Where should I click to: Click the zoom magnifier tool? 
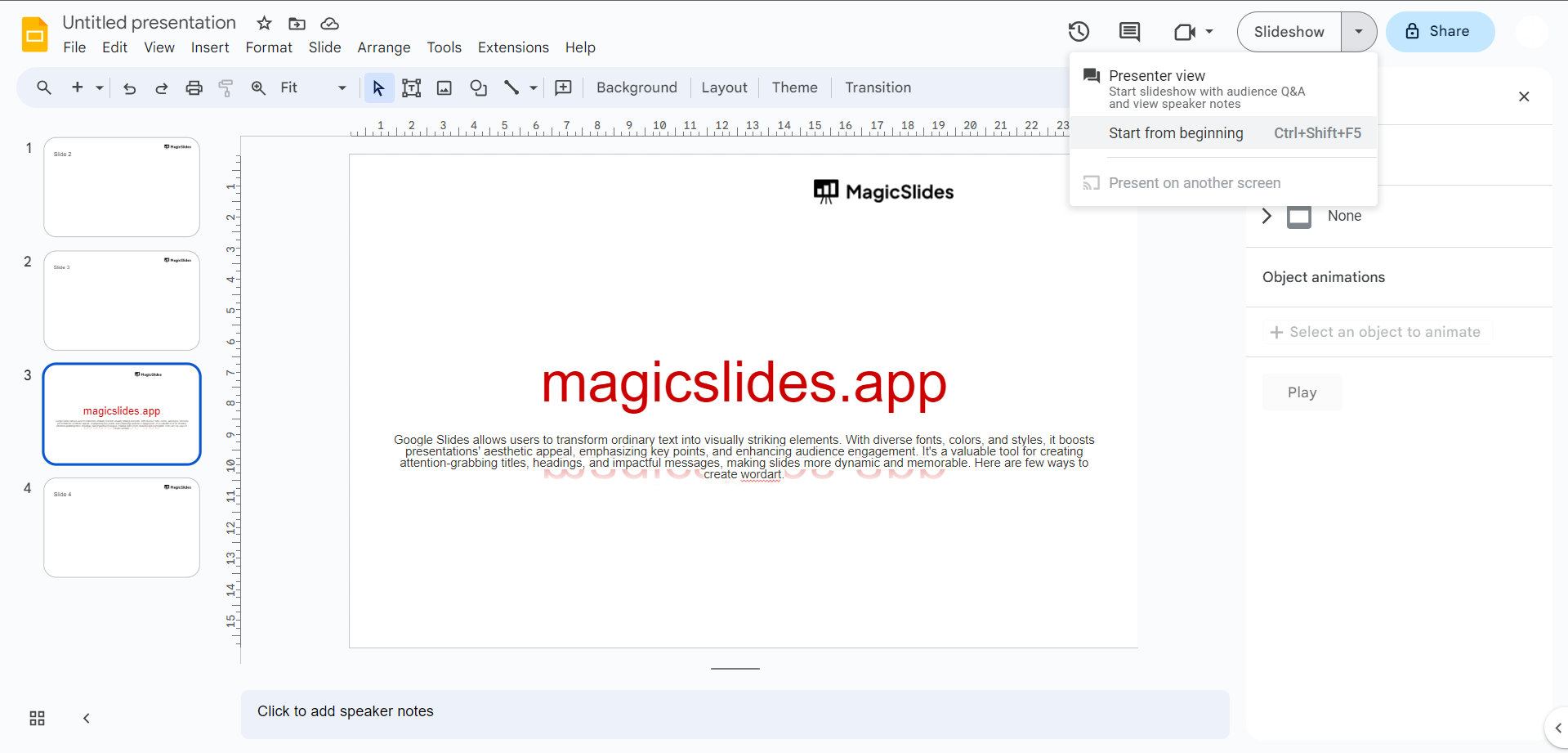(x=258, y=87)
